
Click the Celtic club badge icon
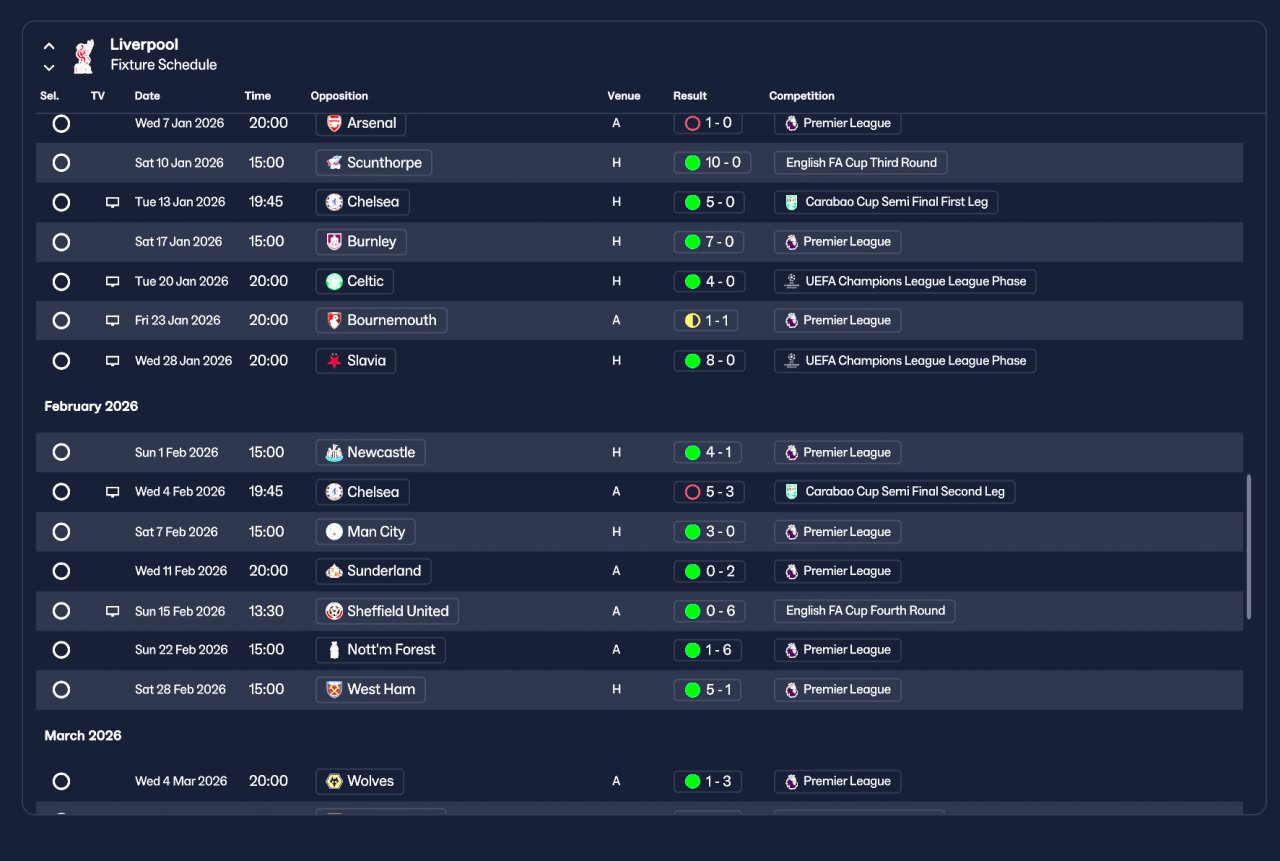[334, 282]
